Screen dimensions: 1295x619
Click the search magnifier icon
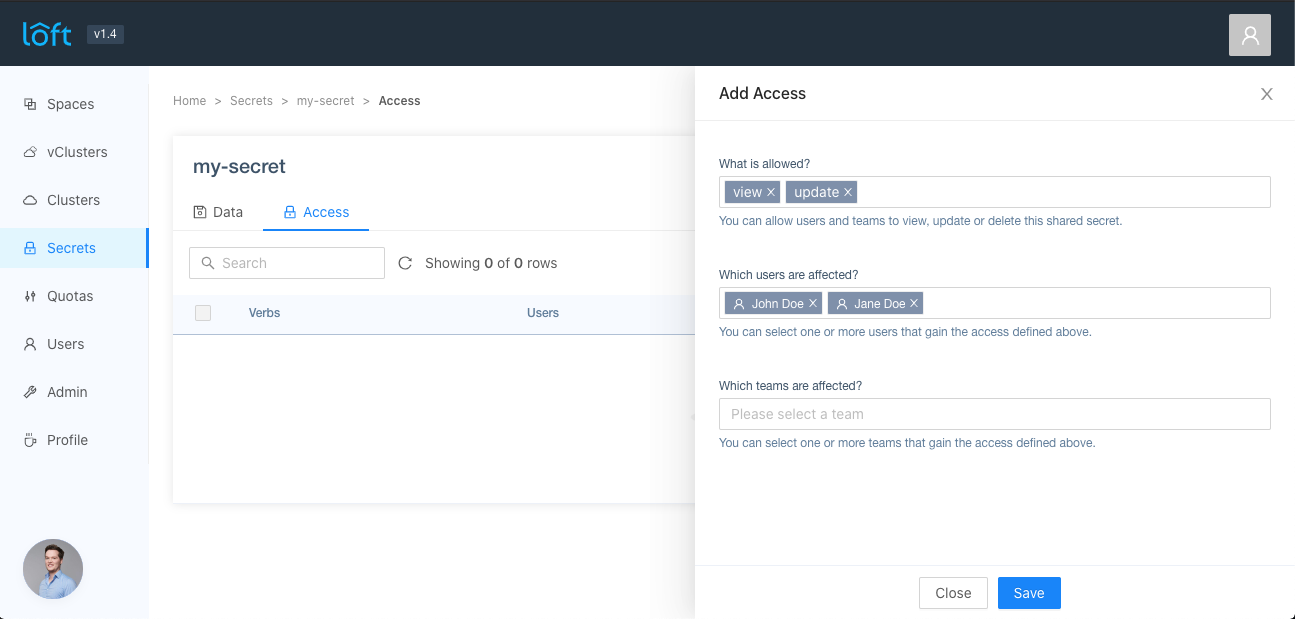pos(208,263)
